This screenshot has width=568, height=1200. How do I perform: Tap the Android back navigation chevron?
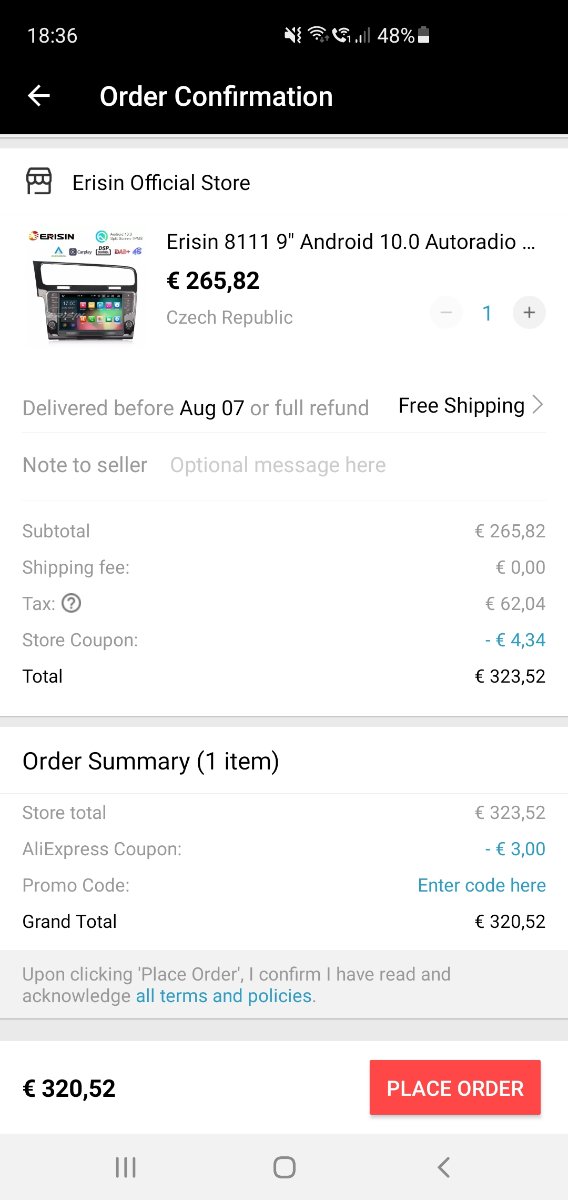[444, 1167]
